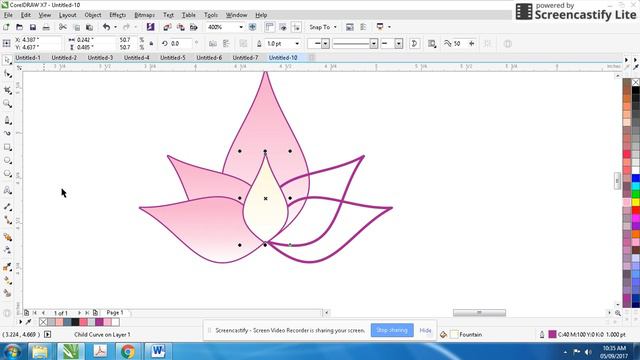Expand the Welcome Screen dropdown arrow
This screenshot has height=360, width=640.
(x=389, y=27)
